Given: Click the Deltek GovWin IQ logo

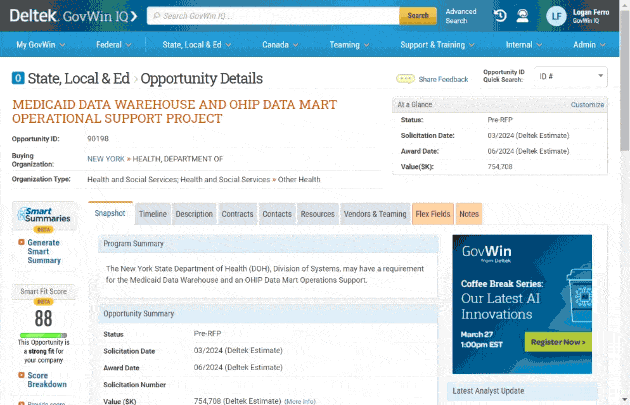Looking at the screenshot, I should point(74,16).
